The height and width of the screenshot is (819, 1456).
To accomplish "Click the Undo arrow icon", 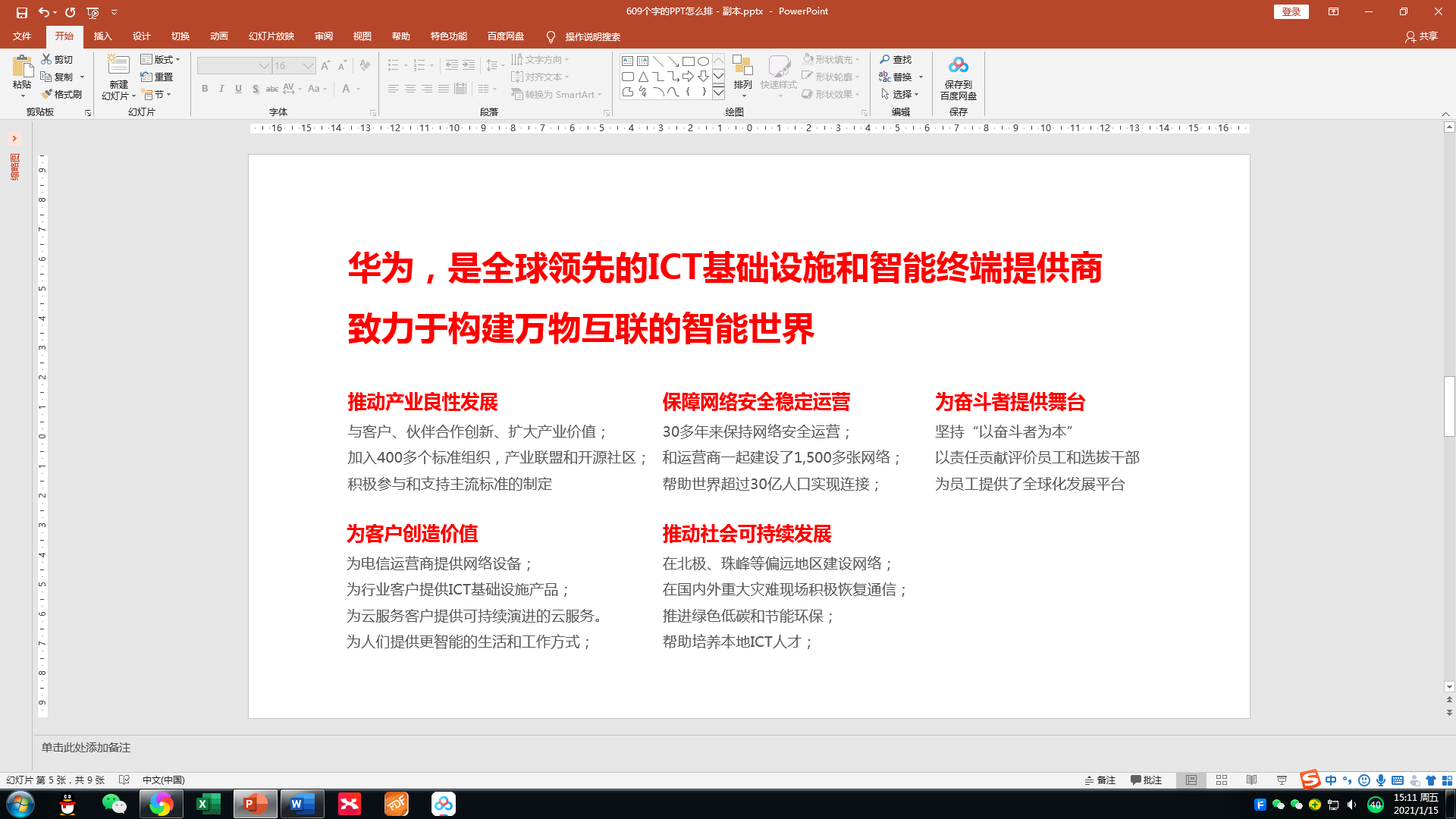I will point(44,12).
